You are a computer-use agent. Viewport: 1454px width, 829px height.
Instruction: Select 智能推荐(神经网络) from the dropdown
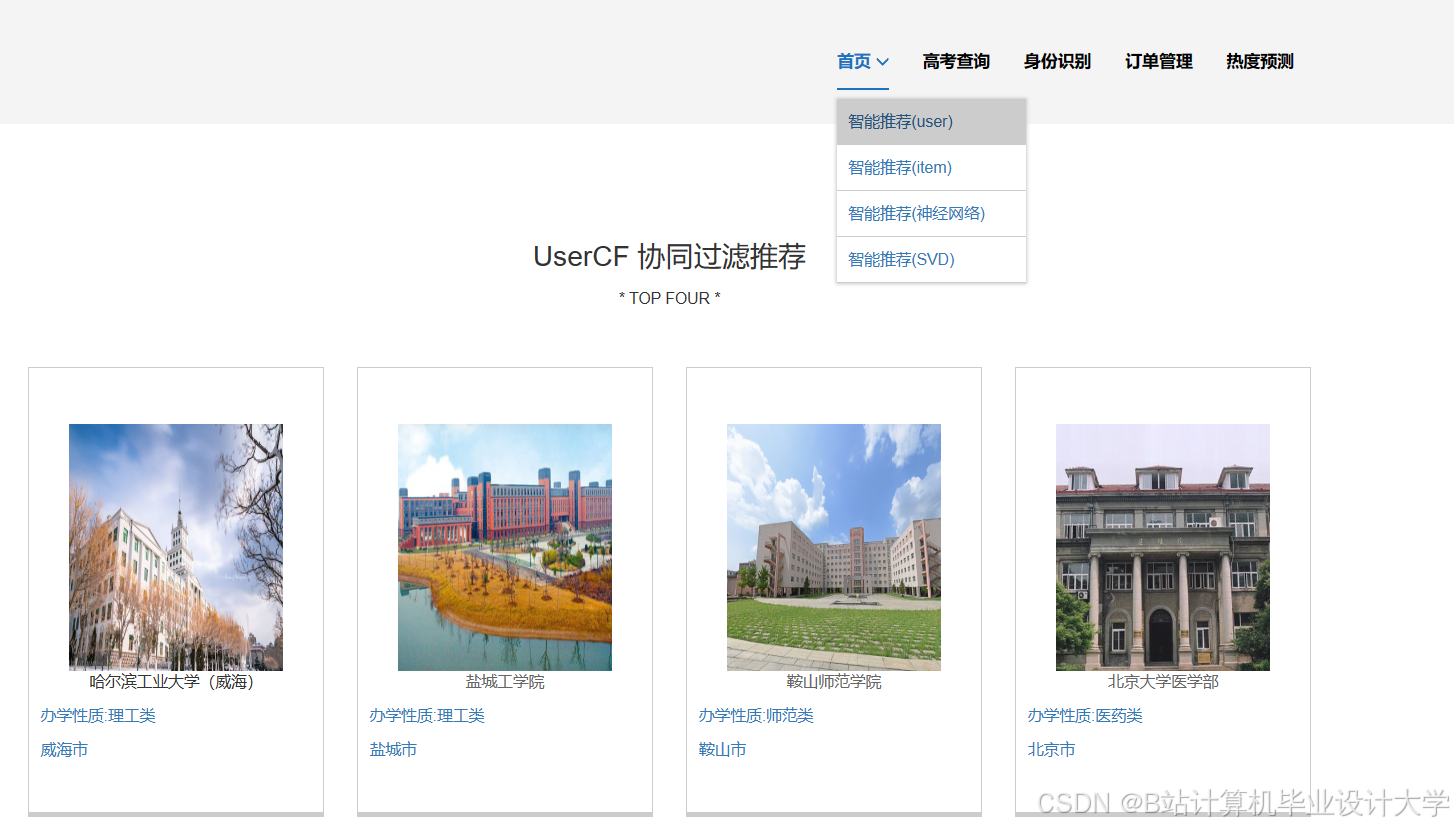tap(916, 213)
